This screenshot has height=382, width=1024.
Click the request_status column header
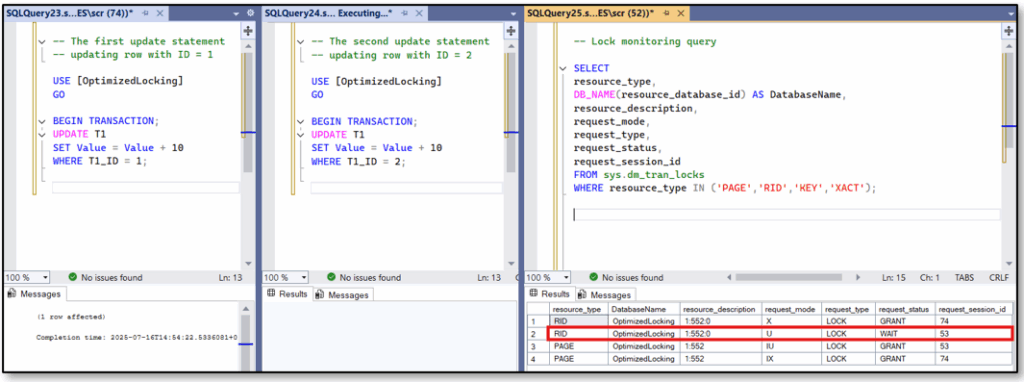(904, 309)
